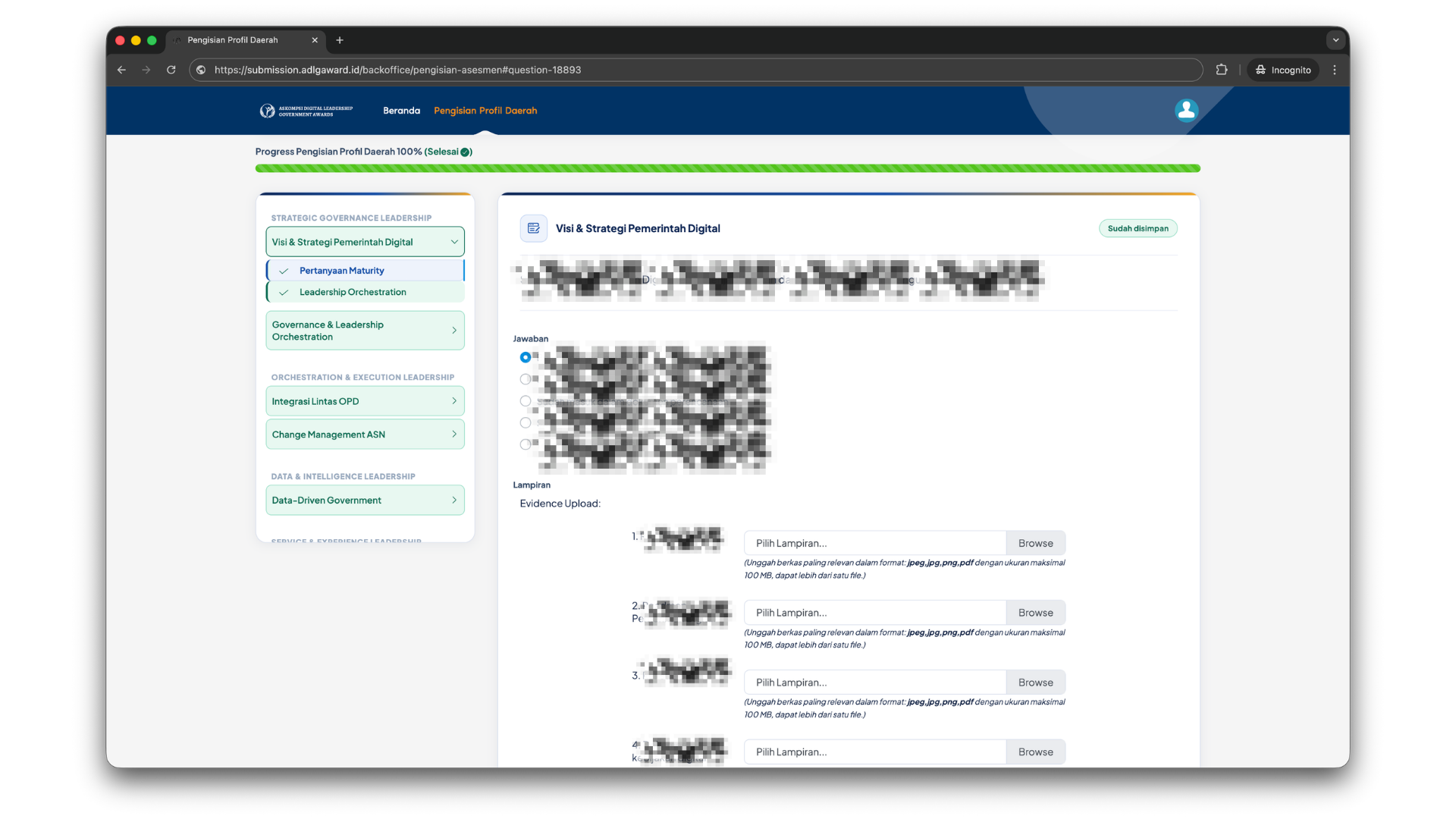
Task: Select the second Jawaban radio option
Action: pyautogui.click(x=526, y=379)
